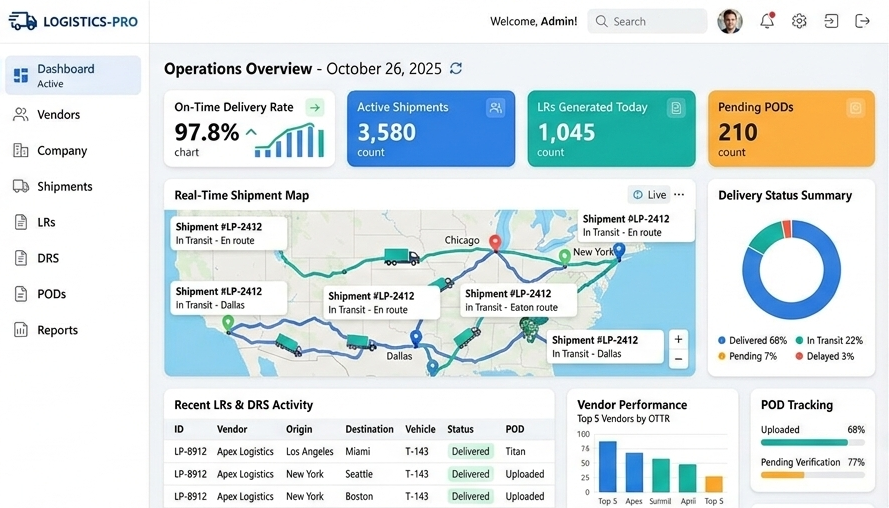Open settings gear in top bar

coord(799,21)
